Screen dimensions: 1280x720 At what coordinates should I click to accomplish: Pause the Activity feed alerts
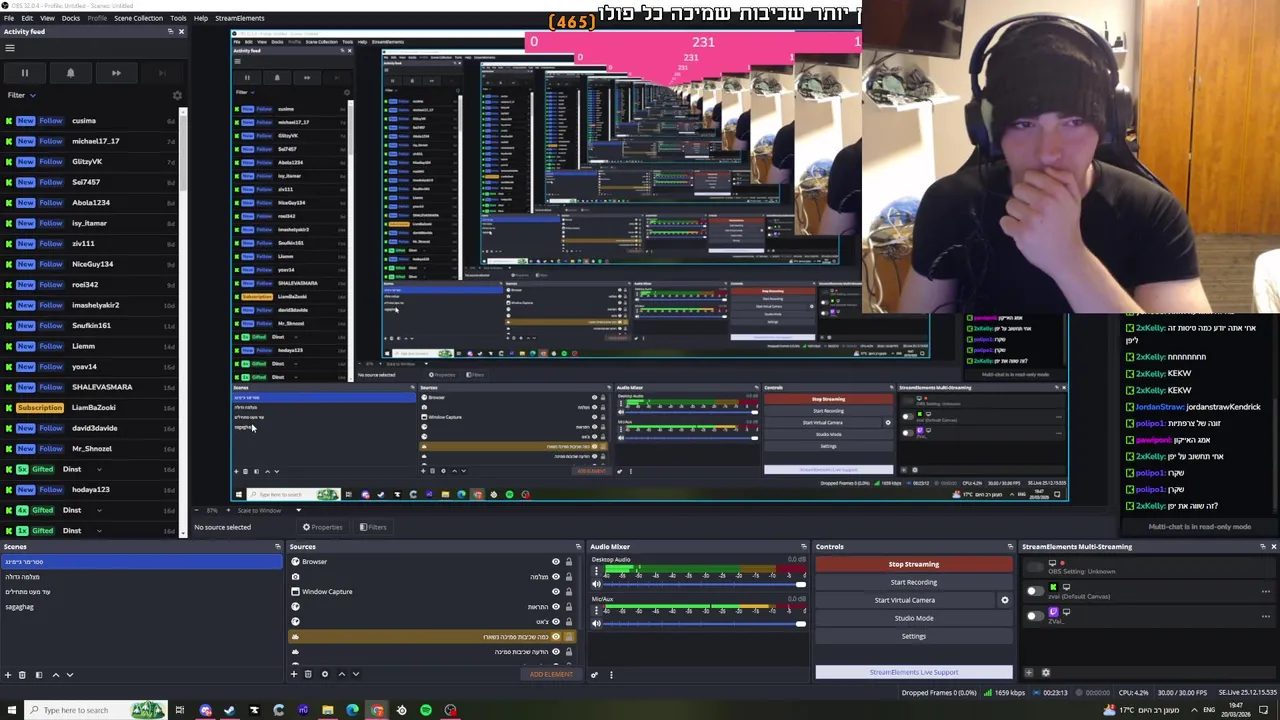point(25,73)
